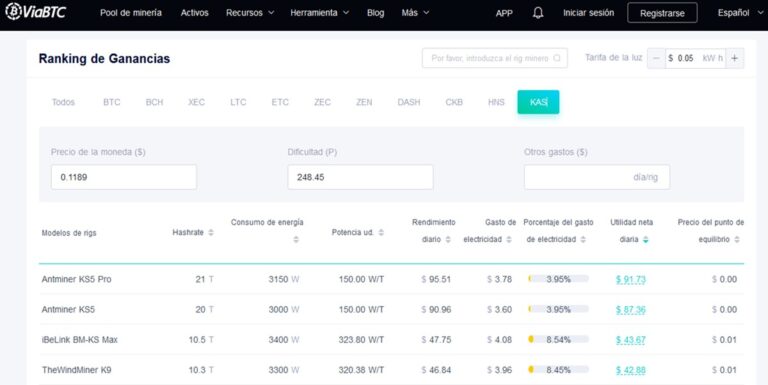Click the Registrarse button

662,13
